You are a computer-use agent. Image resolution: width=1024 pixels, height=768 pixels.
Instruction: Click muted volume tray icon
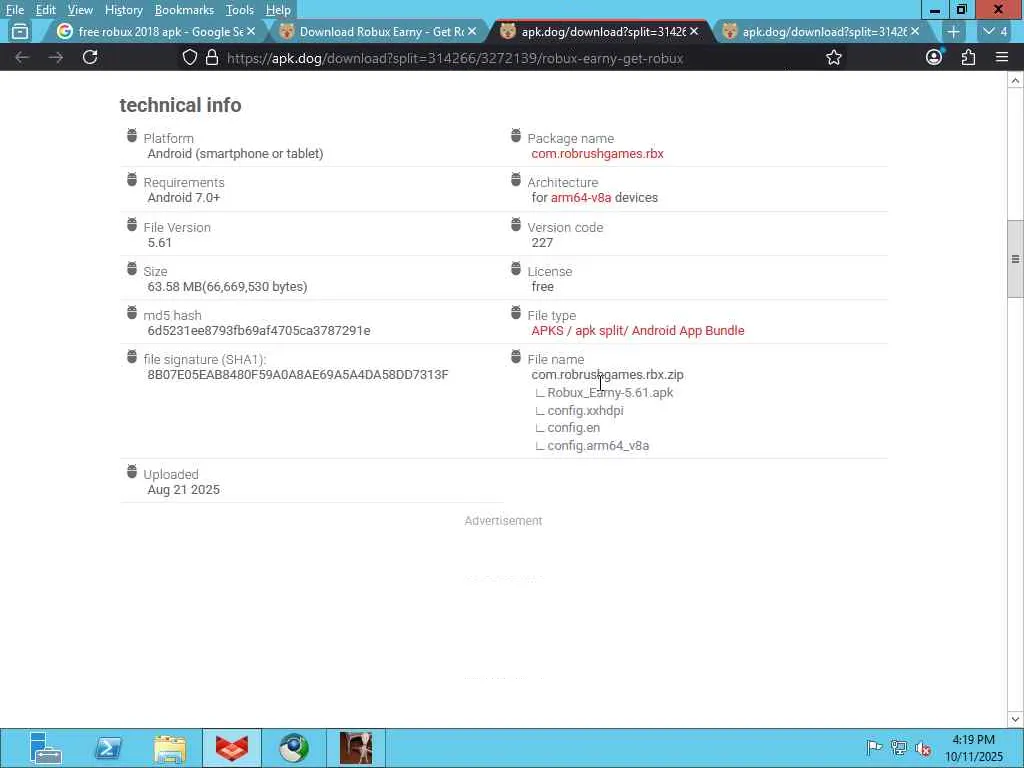click(923, 748)
